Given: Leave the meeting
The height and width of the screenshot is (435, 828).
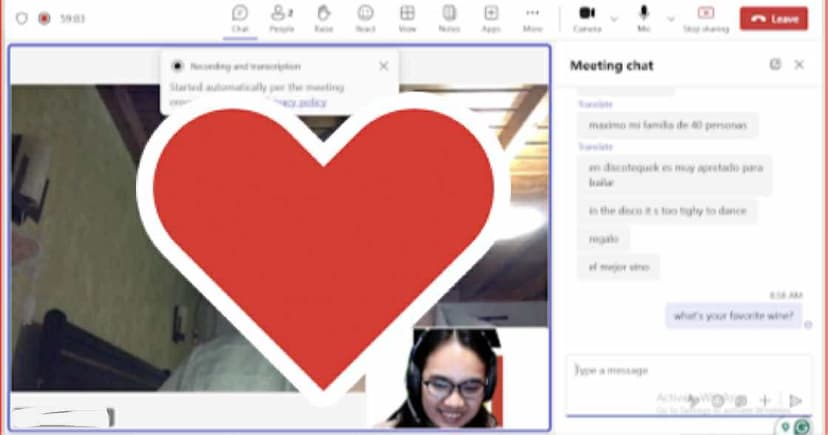Looking at the screenshot, I should click(773, 18).
